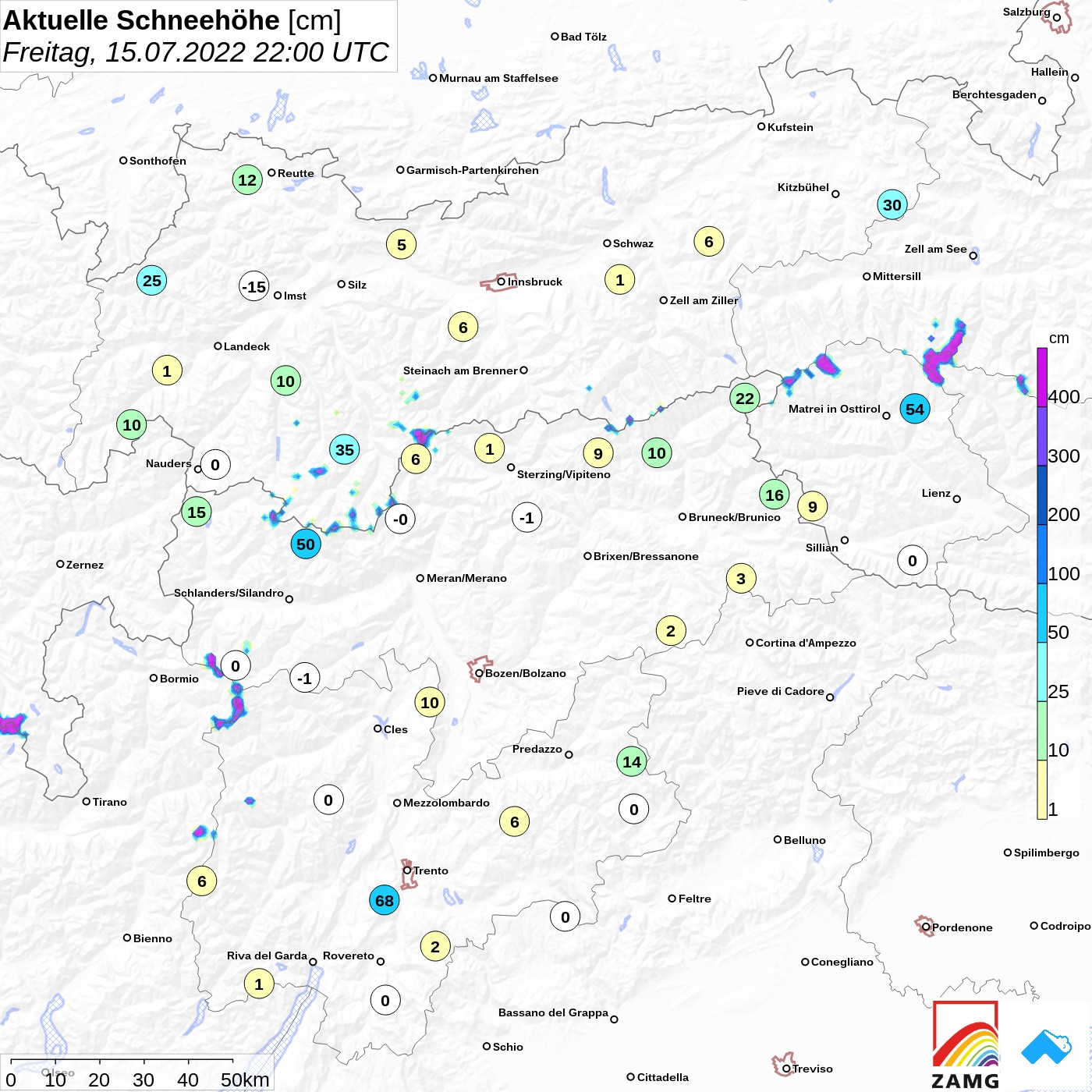Image resolution: width=1092 pixels, height=1092 pixels.
Task: Click the Belluno city label
Action: pos(804,840)
